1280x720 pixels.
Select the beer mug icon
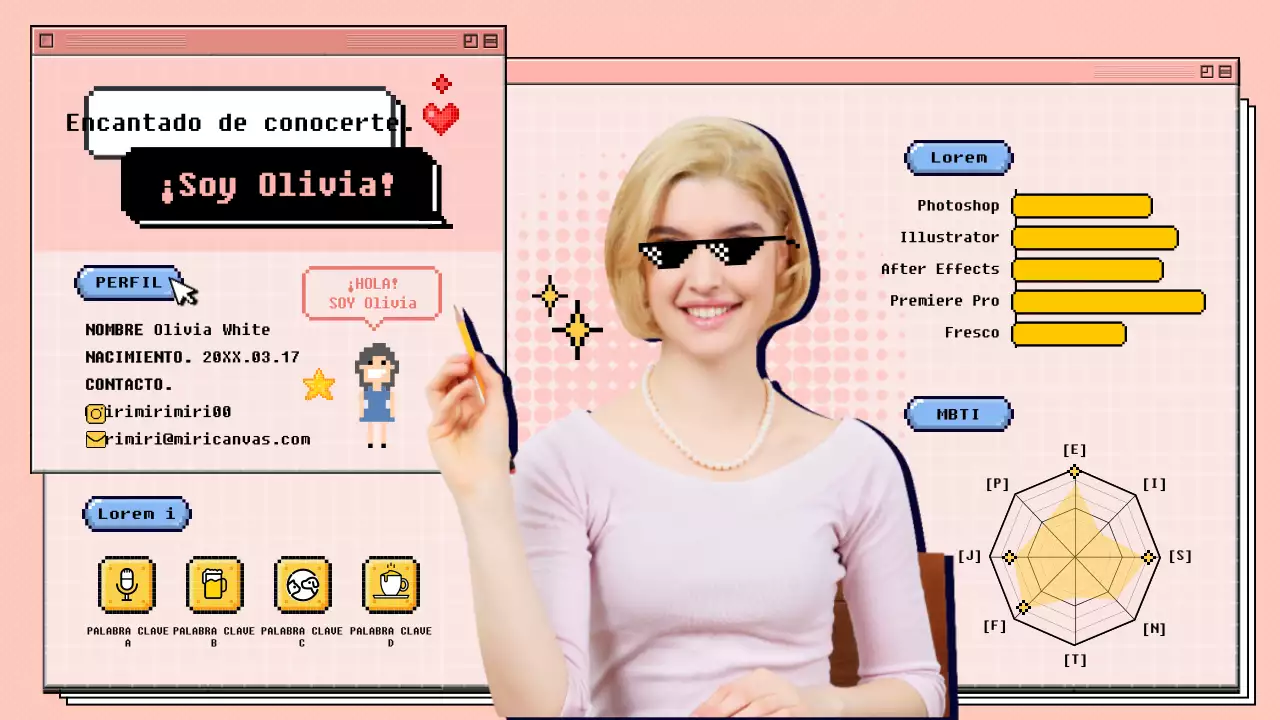click(215, 584)
